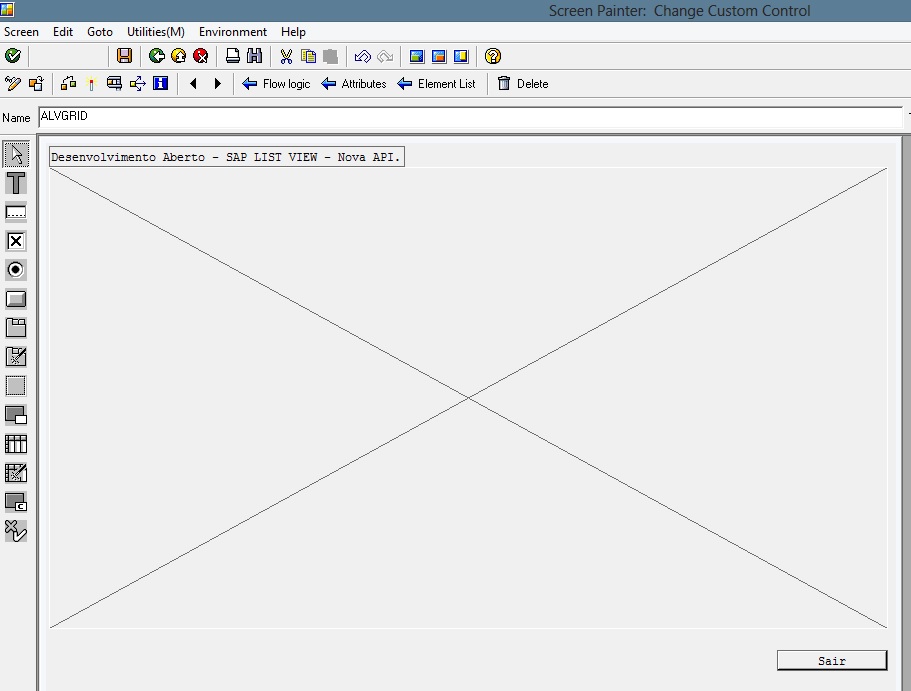Select the Checkbox element tool
911x691 pixels.
[16, 241]
